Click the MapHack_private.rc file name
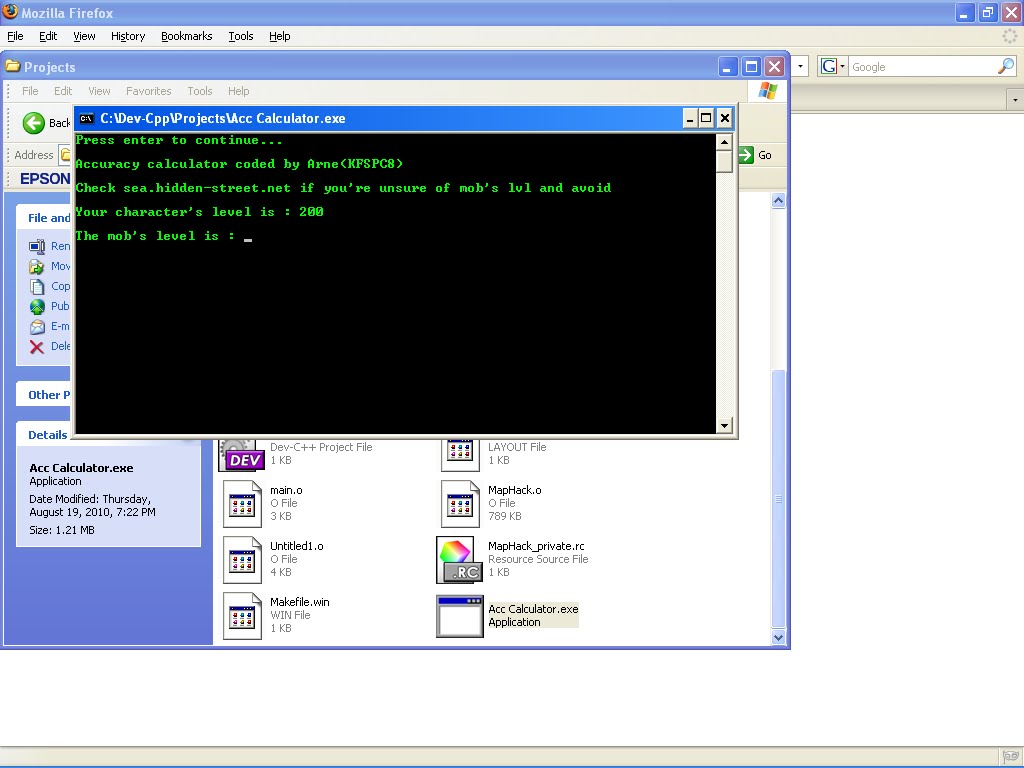Image resolution: width=1024 pixels, height=768 pixels. point(536,546)
